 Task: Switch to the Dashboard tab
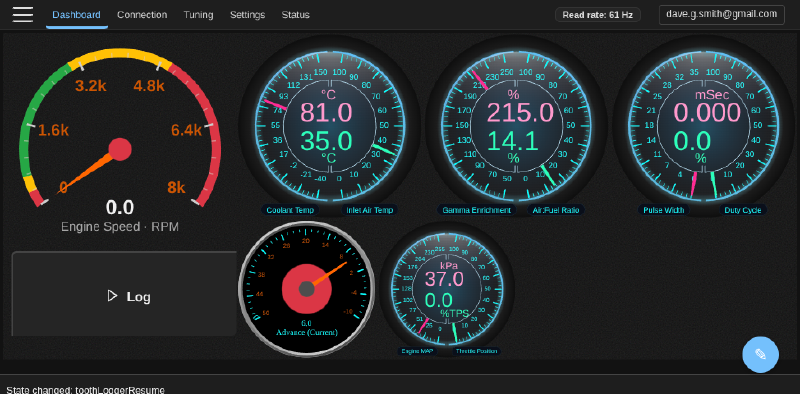77,15
